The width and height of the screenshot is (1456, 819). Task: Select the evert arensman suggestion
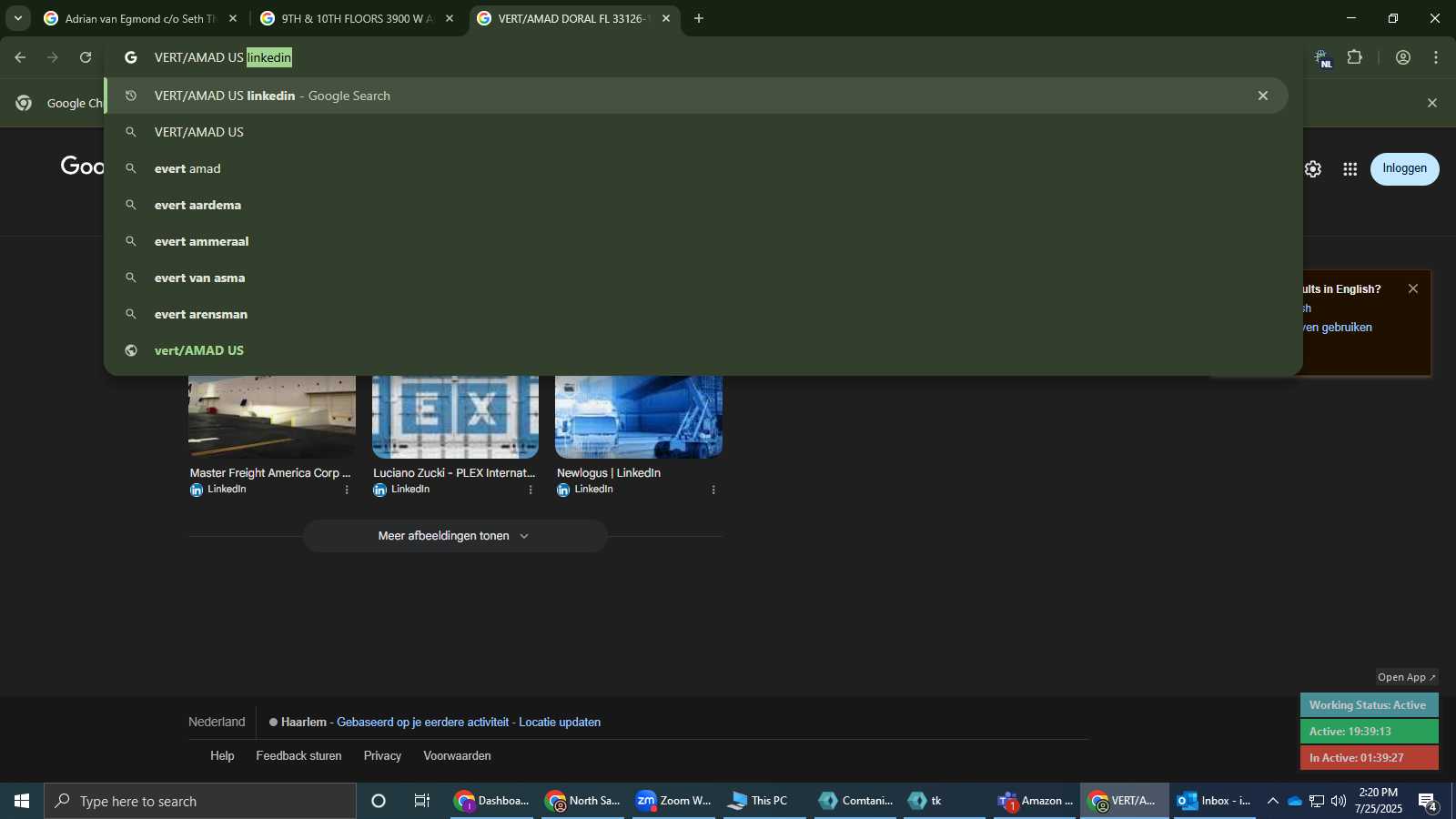[x=696, y=314]
